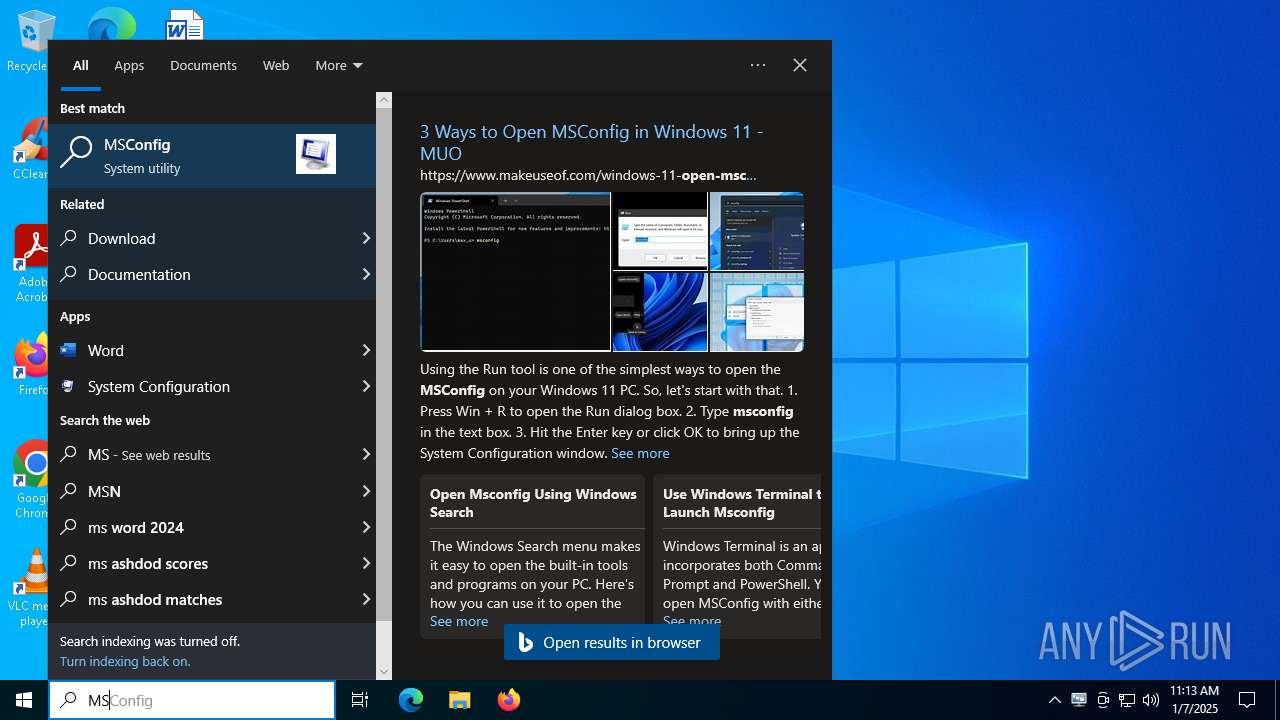1280x720 pixels.
Task: Open the search options ellipsis menu
Action: pos(758,65)
